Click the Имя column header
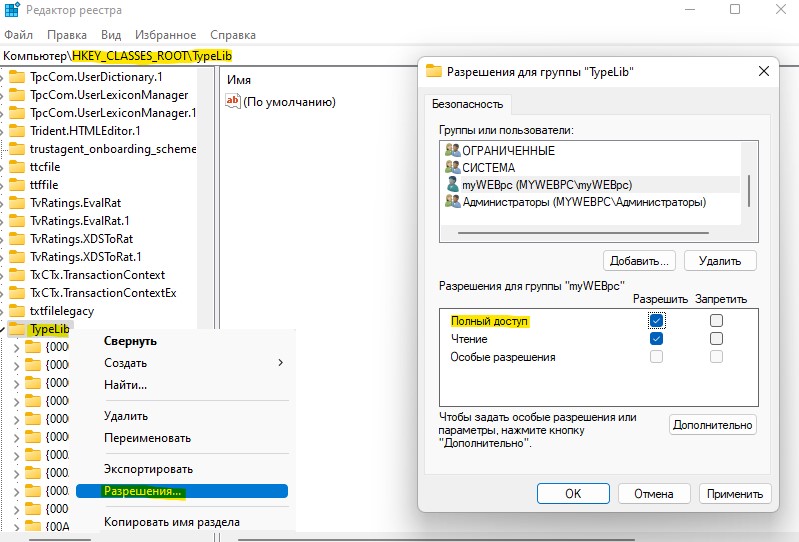The width and height of the screenshot is (799, 542). (239, 80)
